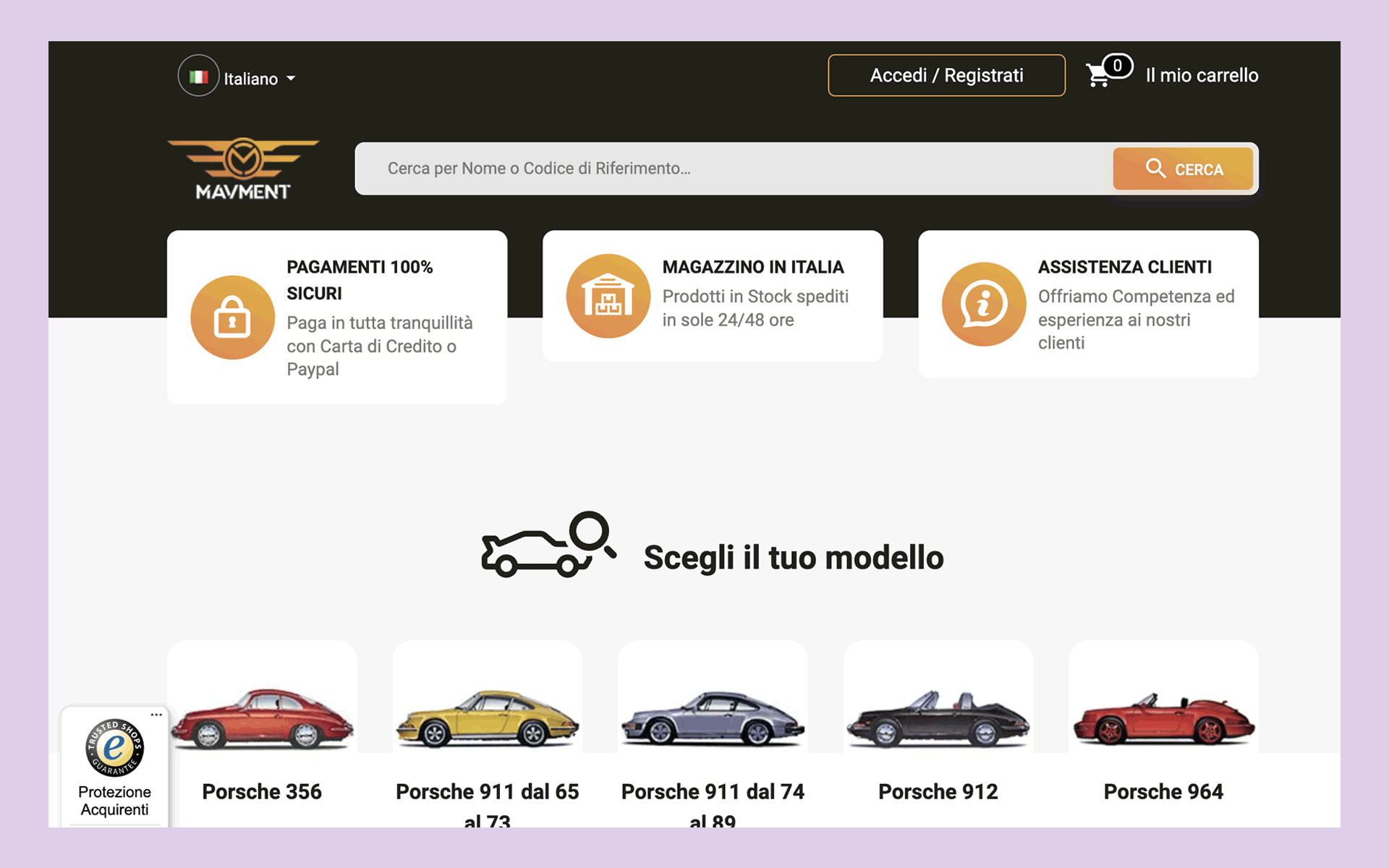This screenshot has height=868, width=1389.
Task: Click the warehouse Magazzino in Italia icon
Action: [x=608, y=296]
